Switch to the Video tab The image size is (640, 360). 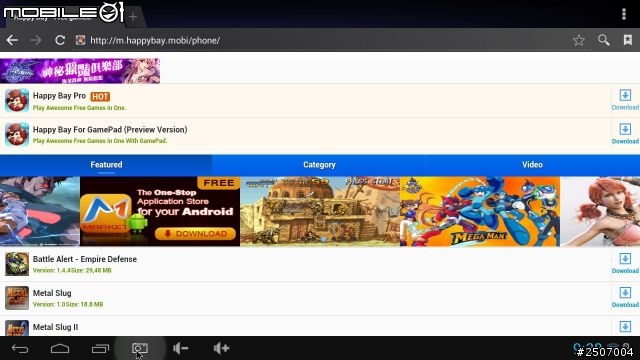tap(532, 165)
